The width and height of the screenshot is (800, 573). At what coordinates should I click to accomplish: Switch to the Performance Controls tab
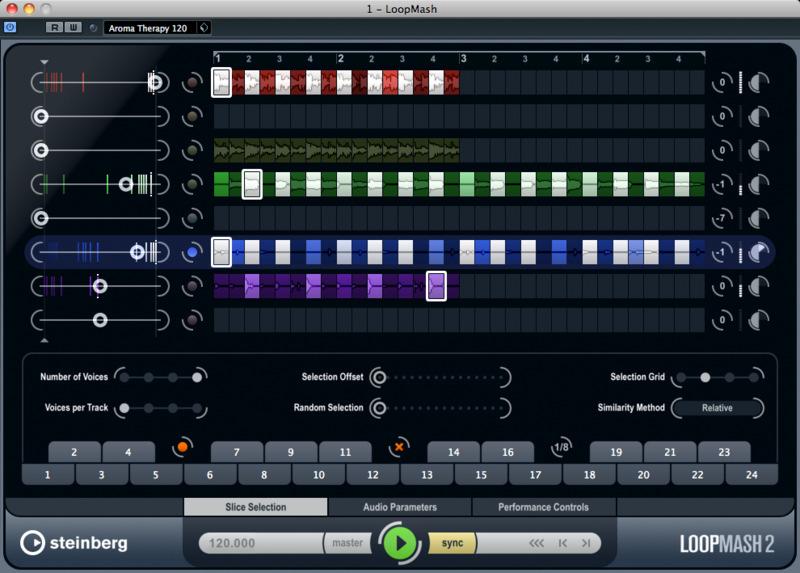point(543,507)
